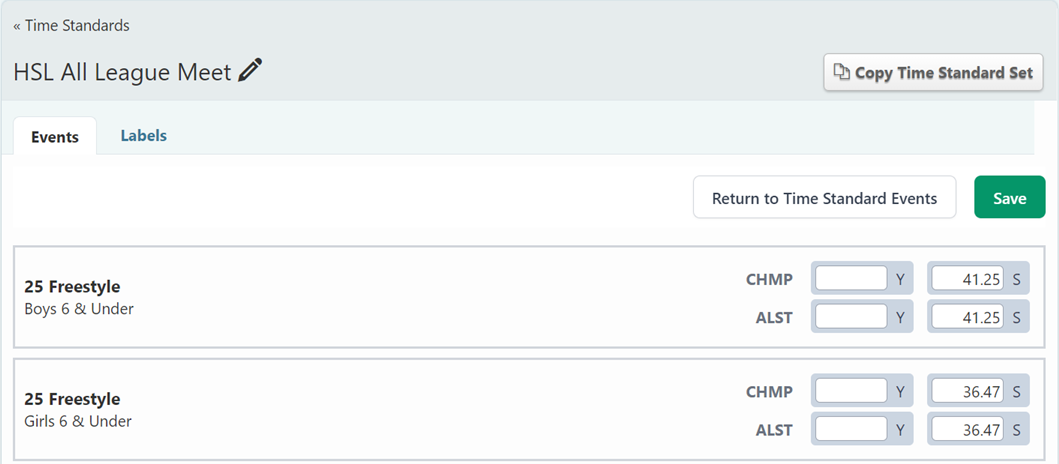Image resolution: width=1059 pixels, height=464 pixels.
Task: Click HSL All League Meet title
Action: click(x=122, y=72)
